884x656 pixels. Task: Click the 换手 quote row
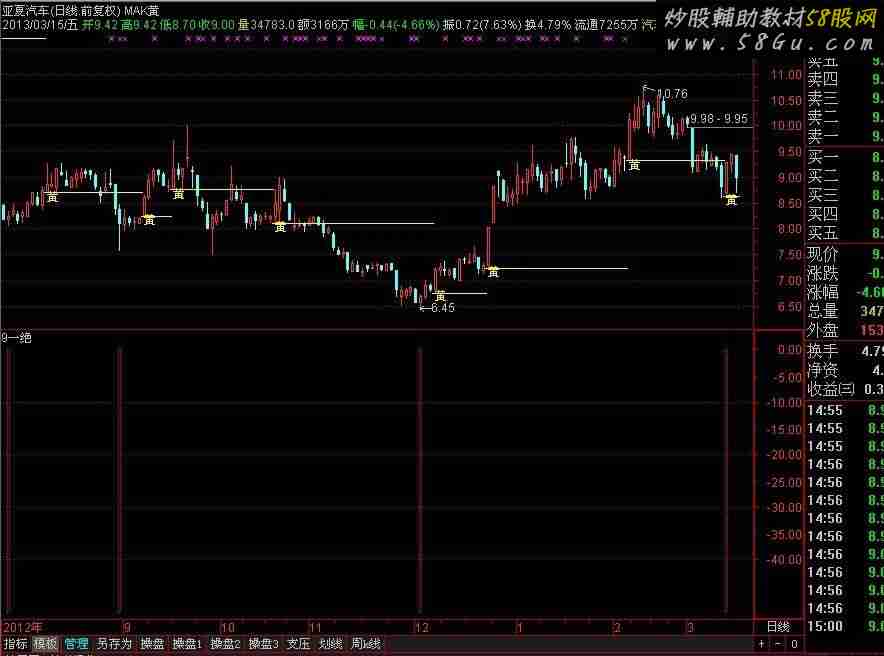coord(845,351)
